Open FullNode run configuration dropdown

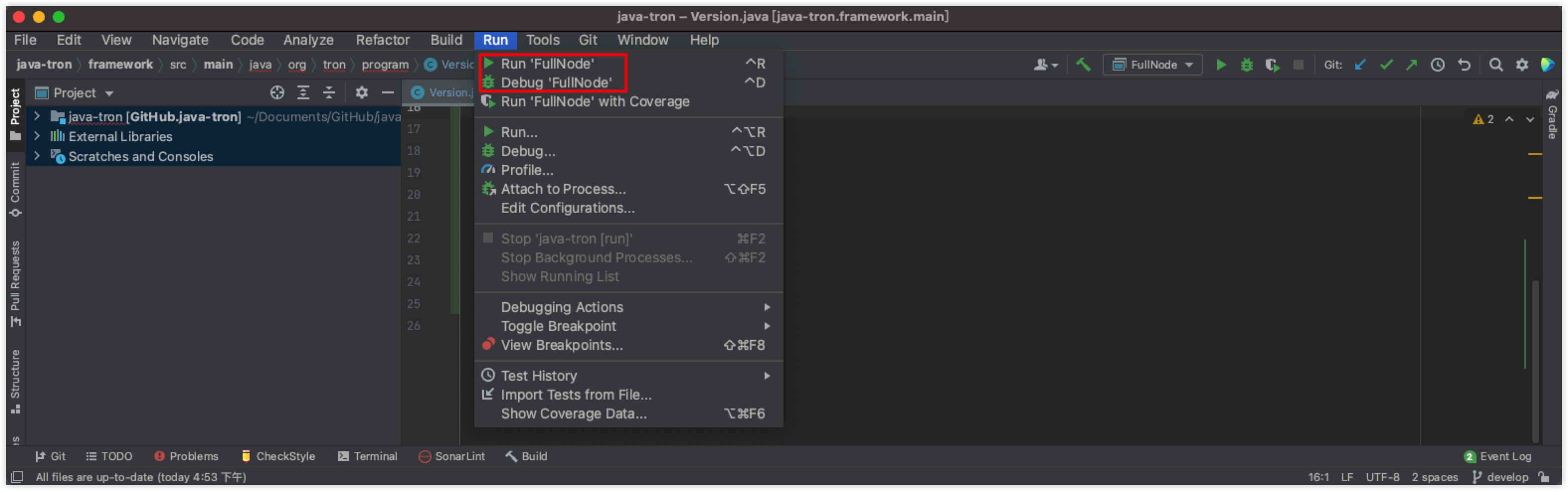(1152, 65)
